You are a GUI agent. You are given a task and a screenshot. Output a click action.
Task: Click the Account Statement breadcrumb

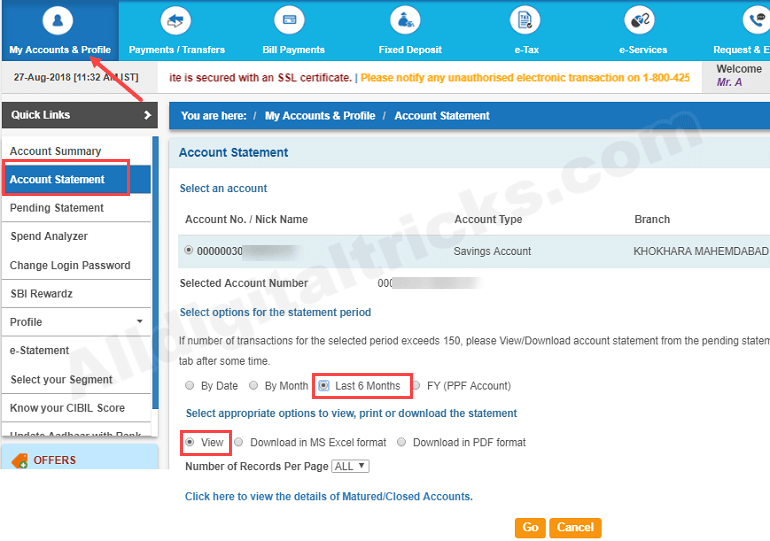(442, 116)
